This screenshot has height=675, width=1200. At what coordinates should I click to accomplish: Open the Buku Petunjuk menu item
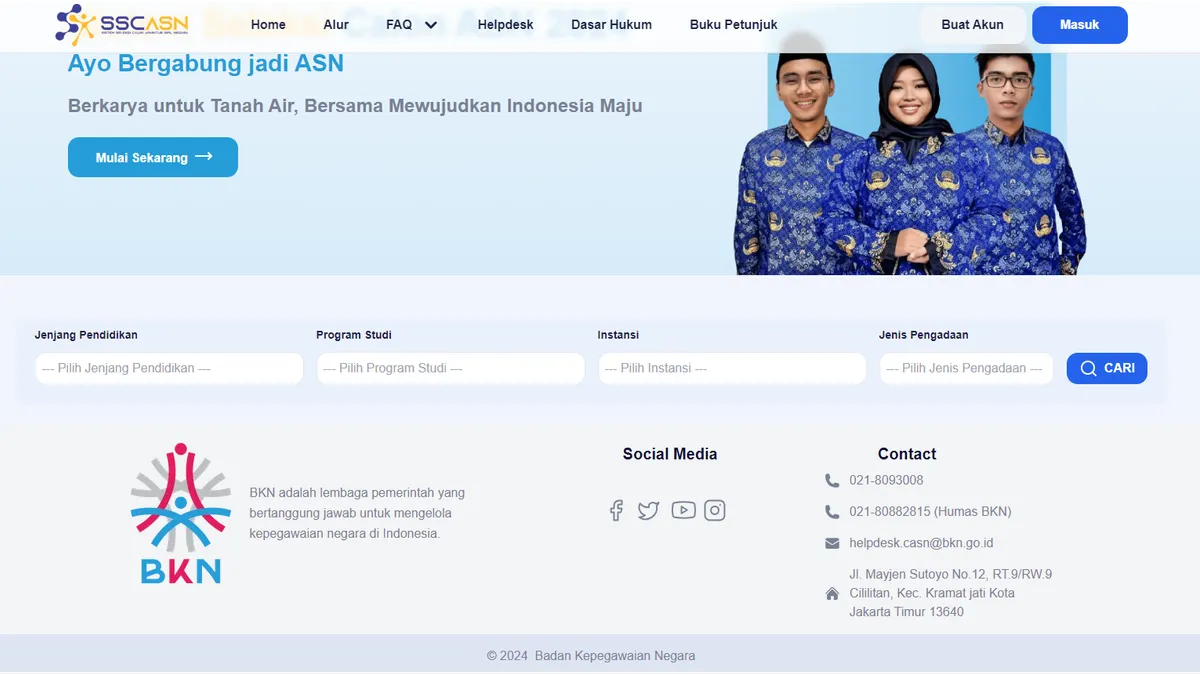coord(733,25)
